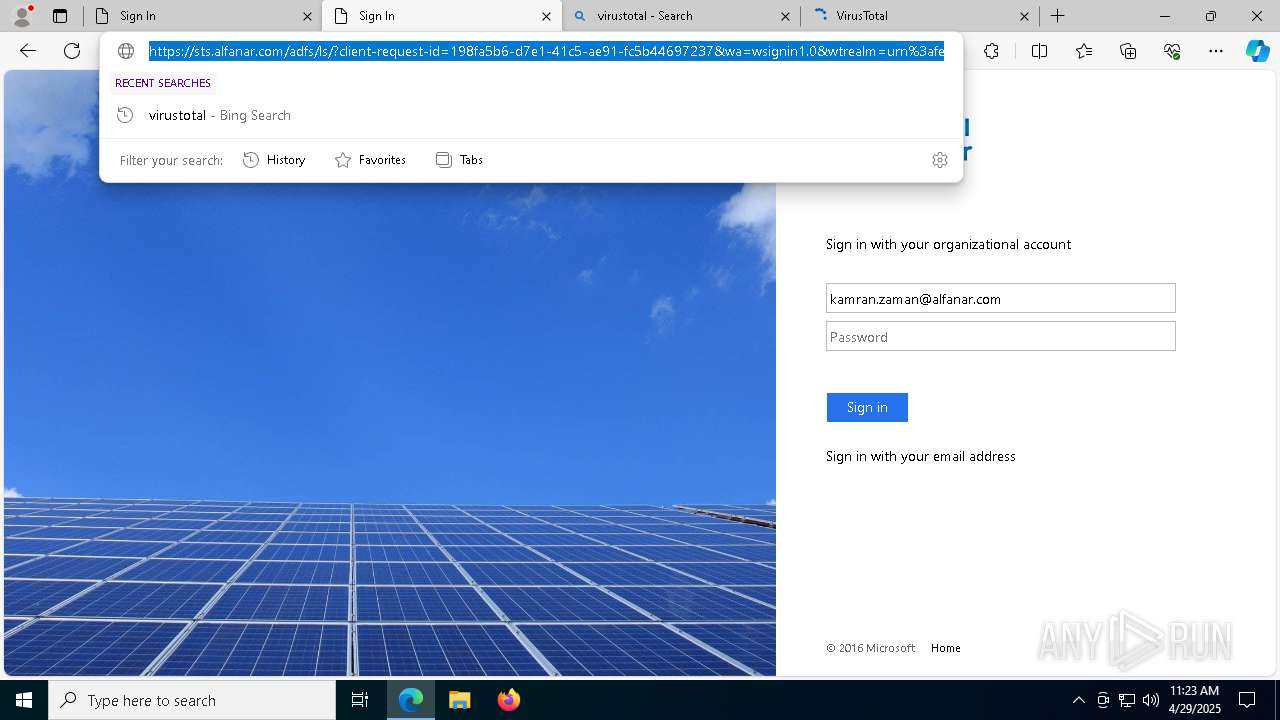Refresh the current page
1280x720 pixels.
point(72,51)
